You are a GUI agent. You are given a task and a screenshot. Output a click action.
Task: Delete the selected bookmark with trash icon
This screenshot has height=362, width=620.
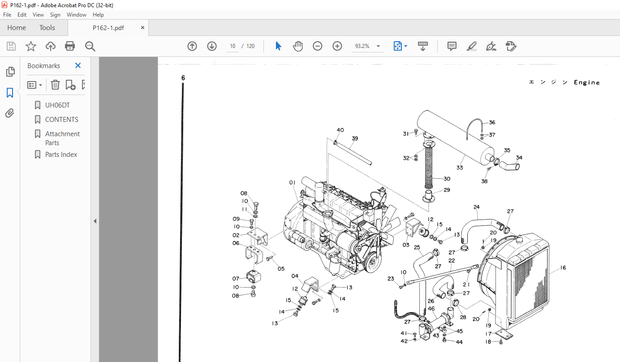click(x=55, y=85)
